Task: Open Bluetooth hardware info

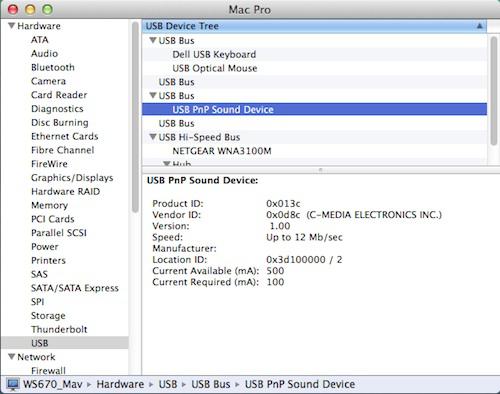Action: click(53, 67)
